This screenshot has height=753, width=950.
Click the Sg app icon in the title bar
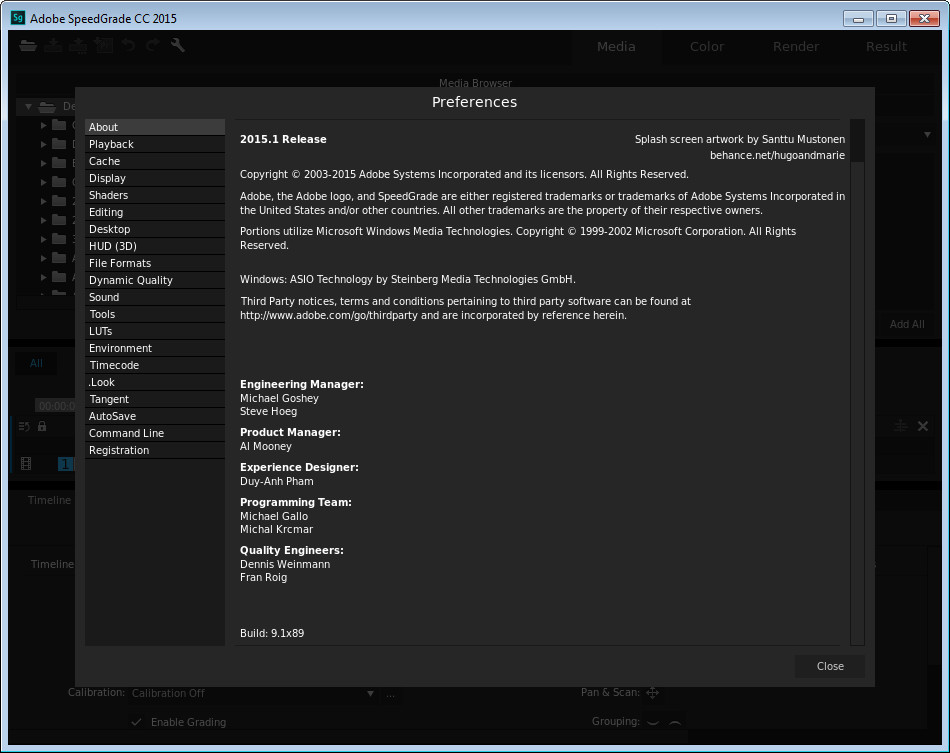click(x=18, y=18)
